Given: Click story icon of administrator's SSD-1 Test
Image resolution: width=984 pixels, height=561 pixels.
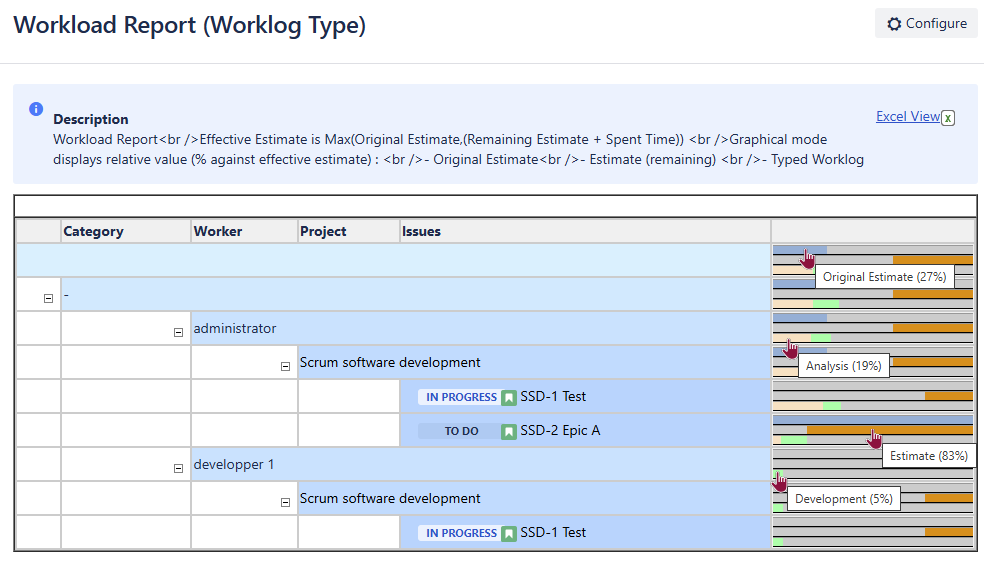Looking at the screenshot, I should [509, 397].
